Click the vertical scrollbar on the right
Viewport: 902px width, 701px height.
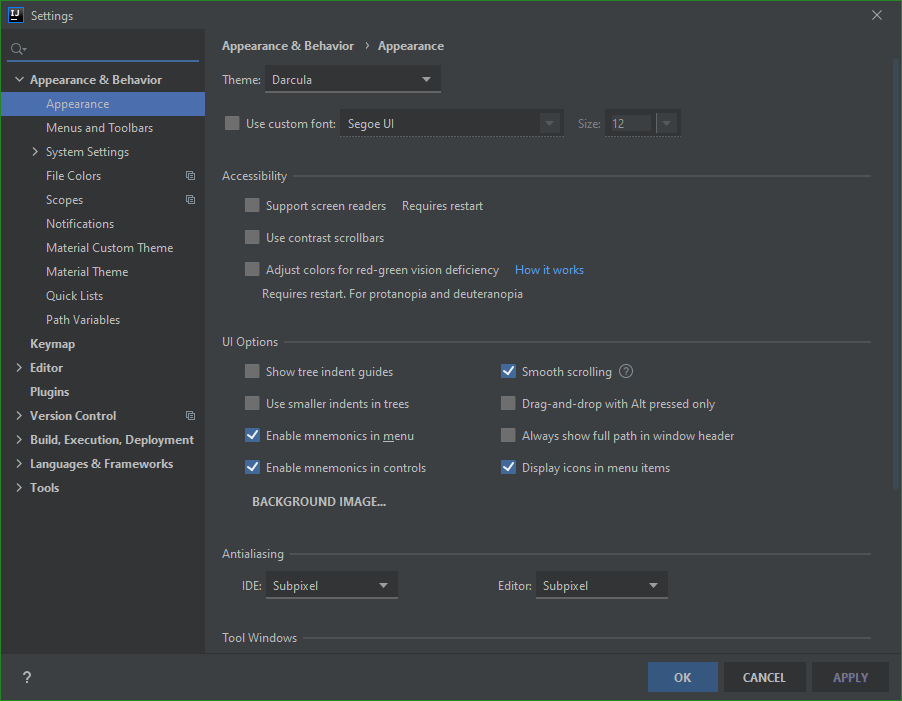[x=895, y=300]
